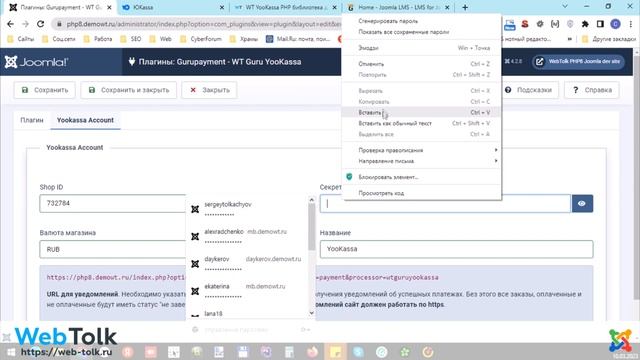
Task: Click Сохранить и закрыть button
Action: pos(129,90)
